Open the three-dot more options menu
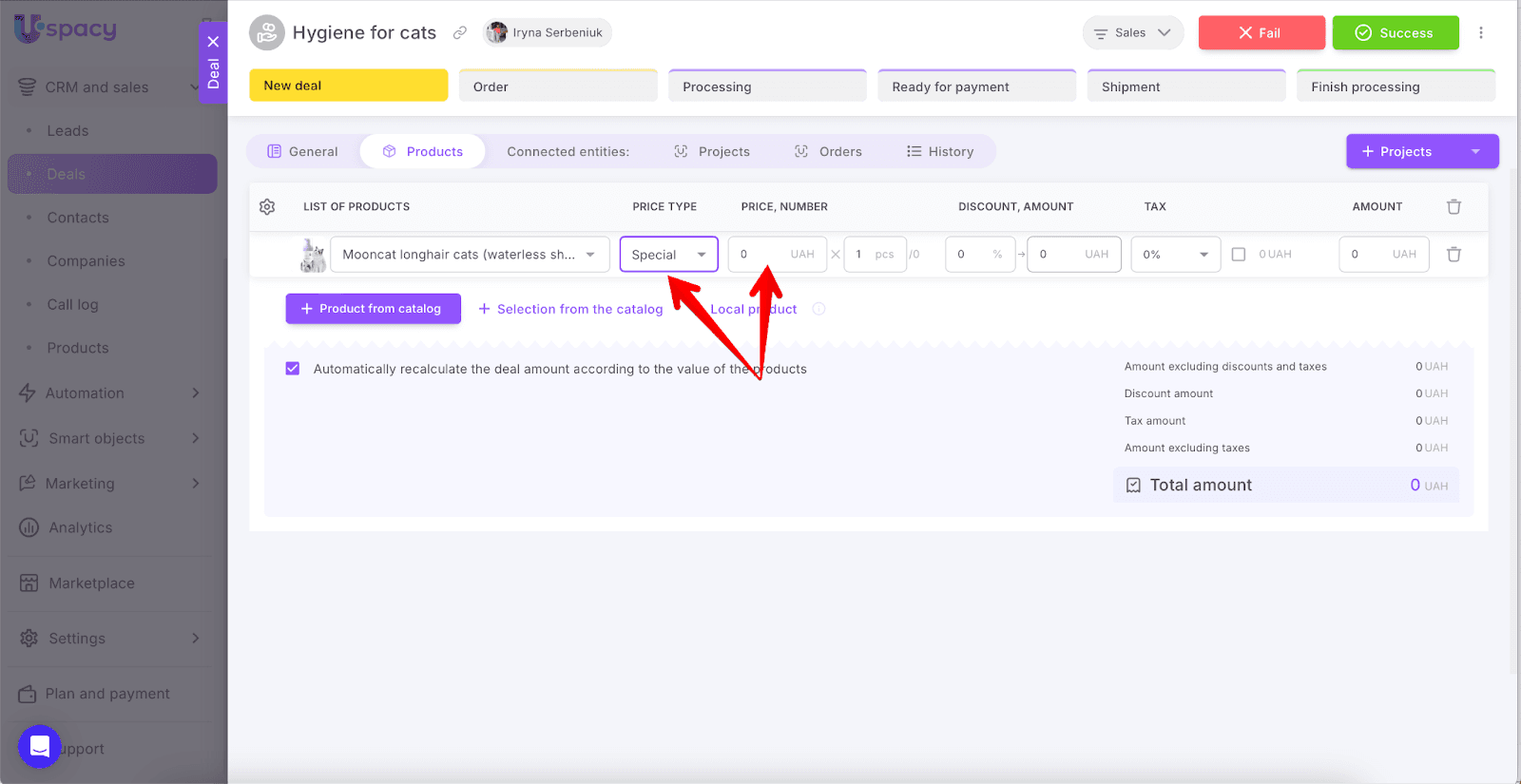This screenshot has width=1521, height=784. coord(1480,32)
